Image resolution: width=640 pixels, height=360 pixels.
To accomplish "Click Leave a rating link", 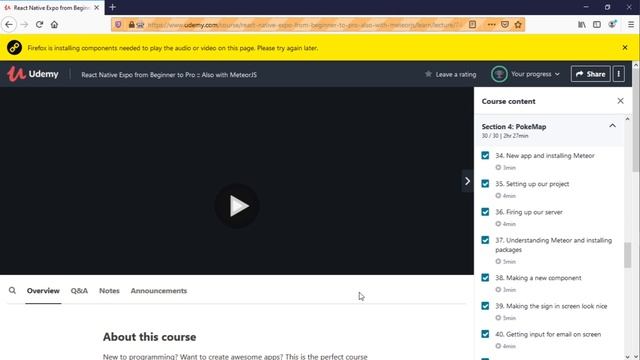I will [x=456, y=74].
